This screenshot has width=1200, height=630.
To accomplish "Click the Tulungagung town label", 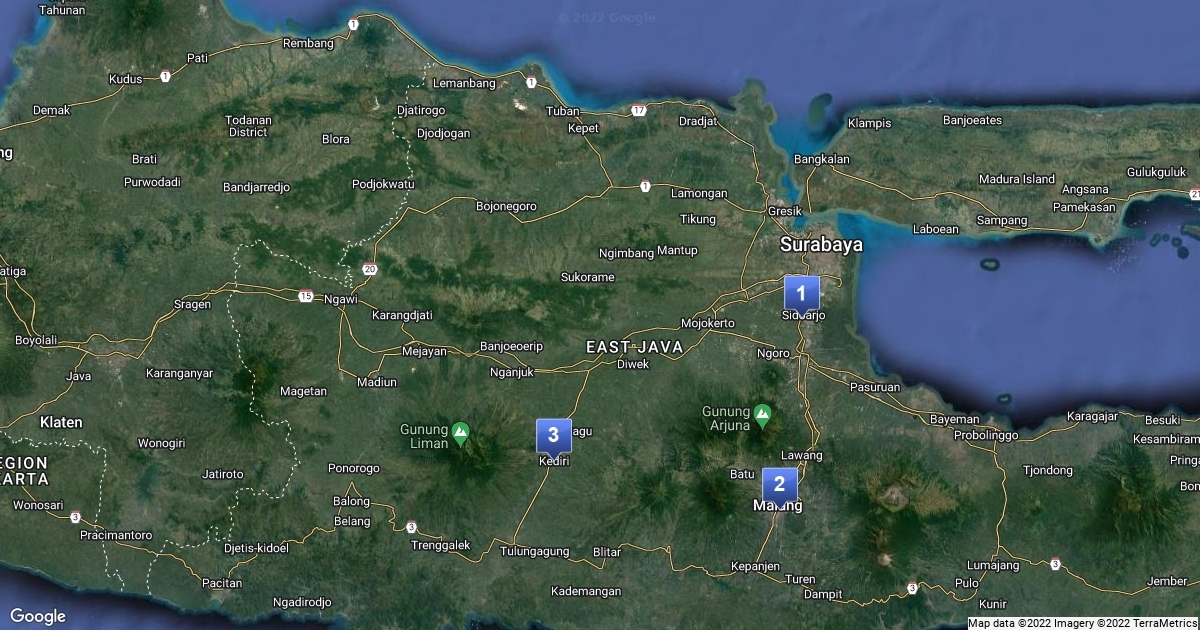I will tap(534, 551).
